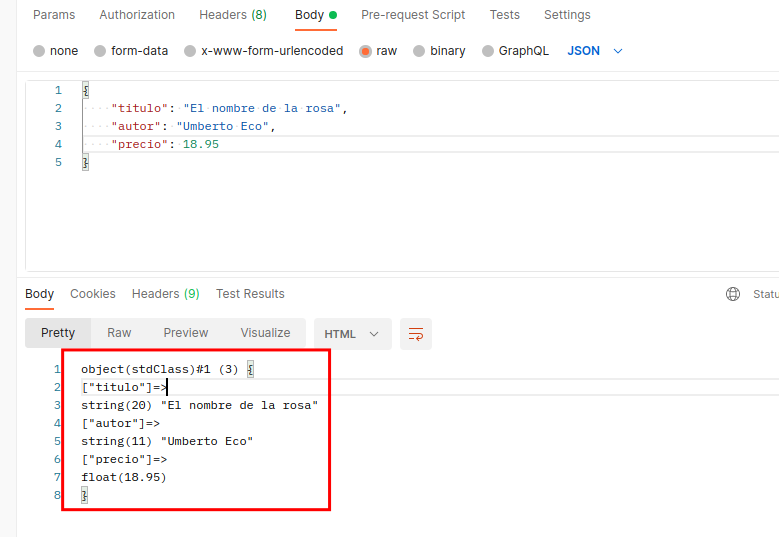Click the wrap lines icon in response toolbar

(x=416, y=333)
